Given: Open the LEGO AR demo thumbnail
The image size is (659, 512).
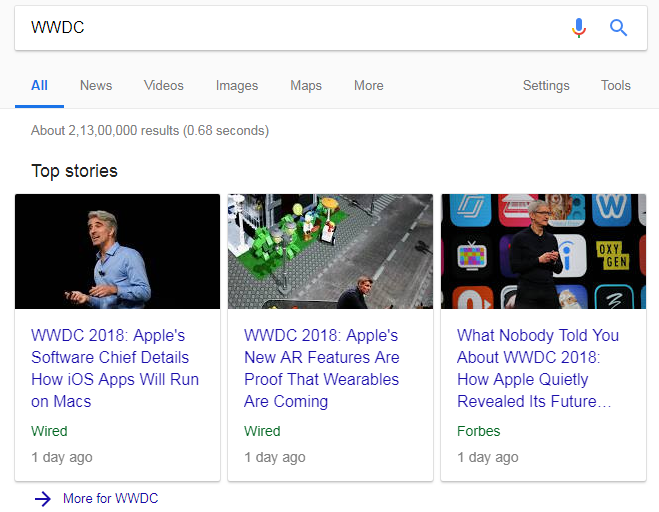Looking at the screenshot, I should click(x=330, y=251).
